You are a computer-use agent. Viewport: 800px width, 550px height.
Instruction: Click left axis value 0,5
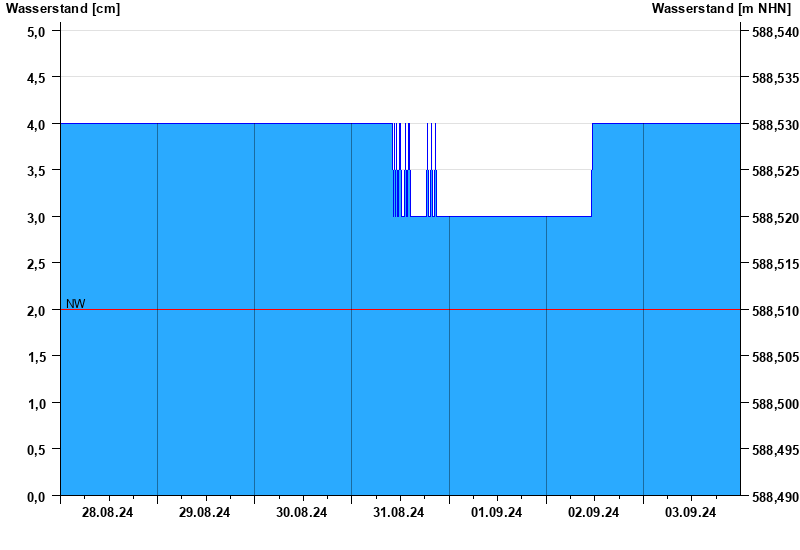(36, 449)
